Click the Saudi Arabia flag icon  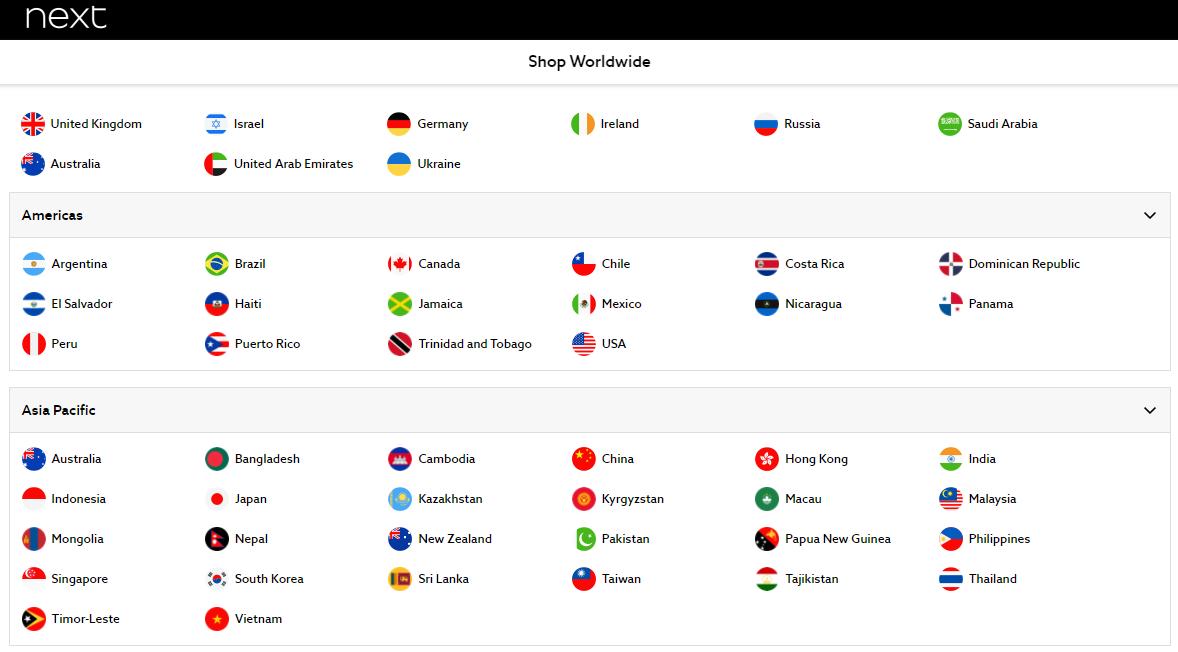point(950,124)
